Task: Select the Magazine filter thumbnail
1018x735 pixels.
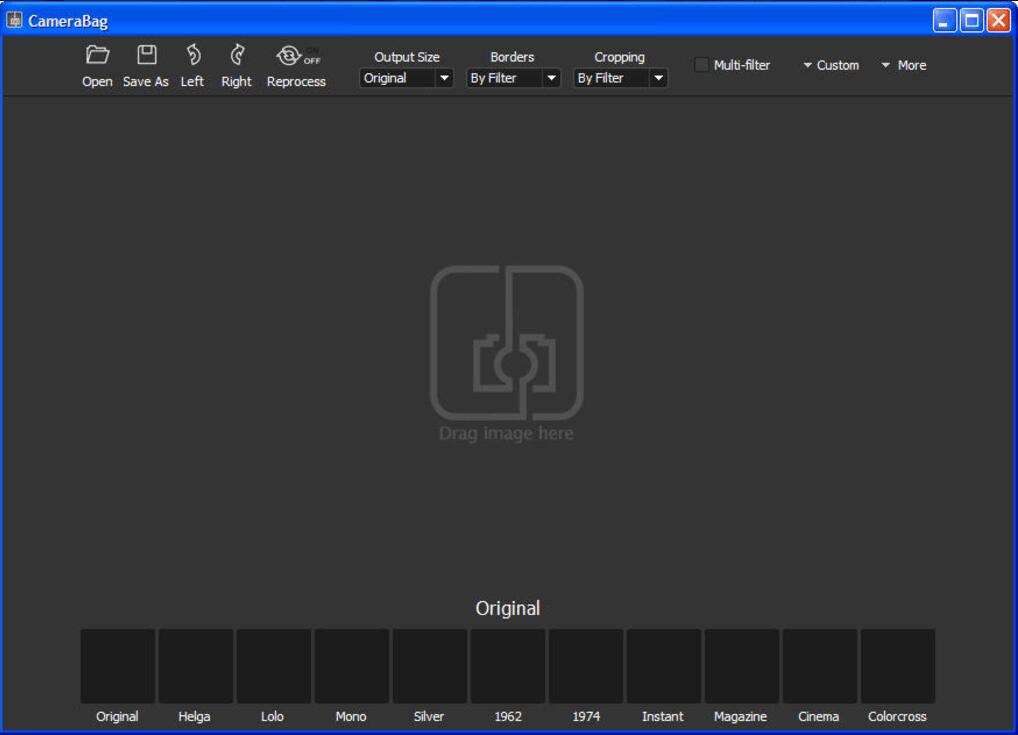Action: pyautogui.click(x=741, y=666)
